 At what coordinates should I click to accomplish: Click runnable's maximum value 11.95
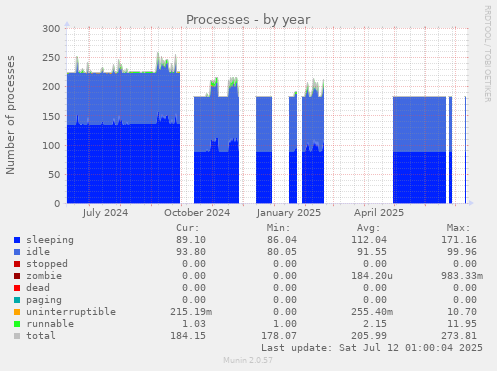462,324
